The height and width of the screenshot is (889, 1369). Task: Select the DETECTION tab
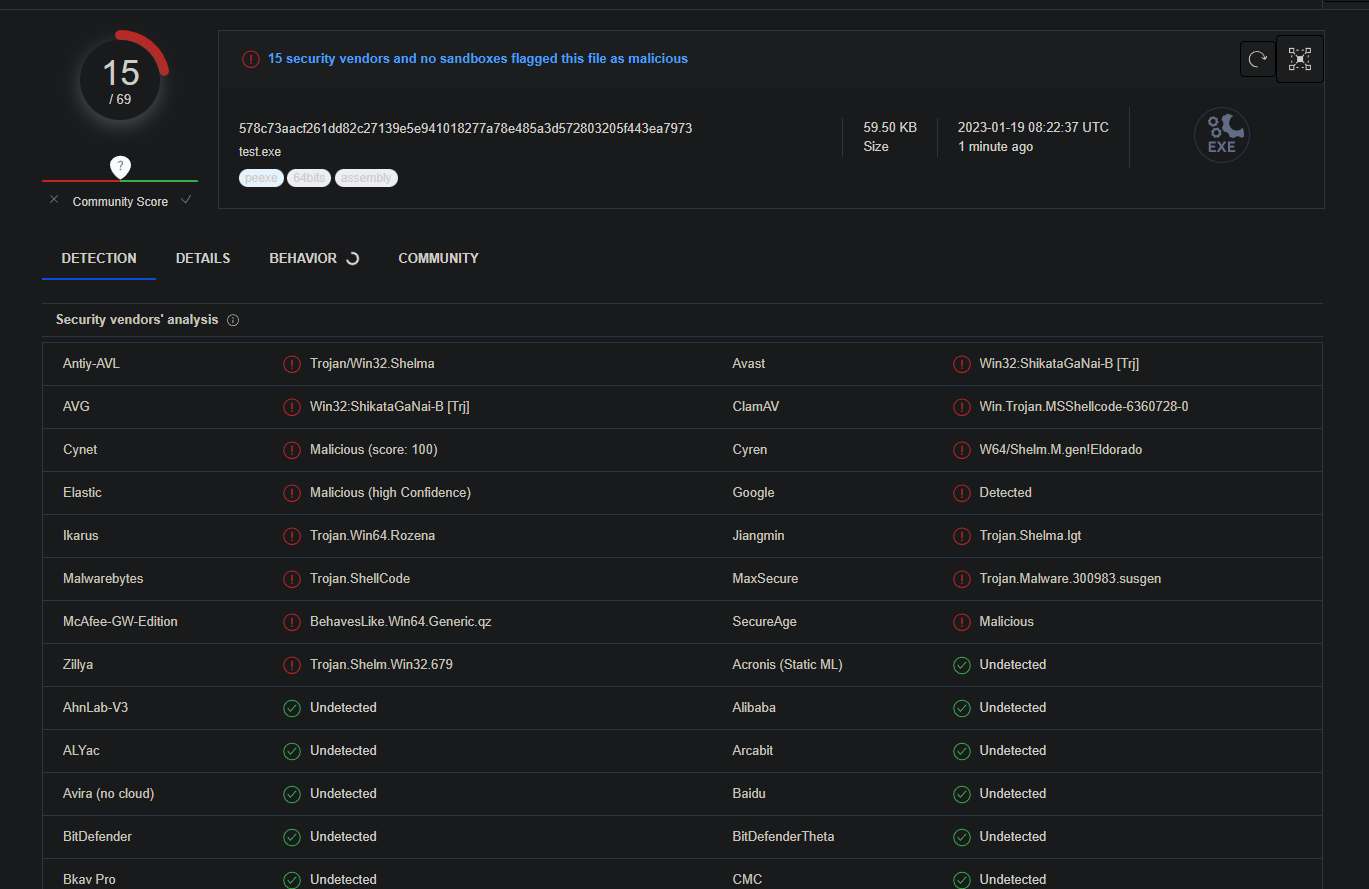coord(99,258)
